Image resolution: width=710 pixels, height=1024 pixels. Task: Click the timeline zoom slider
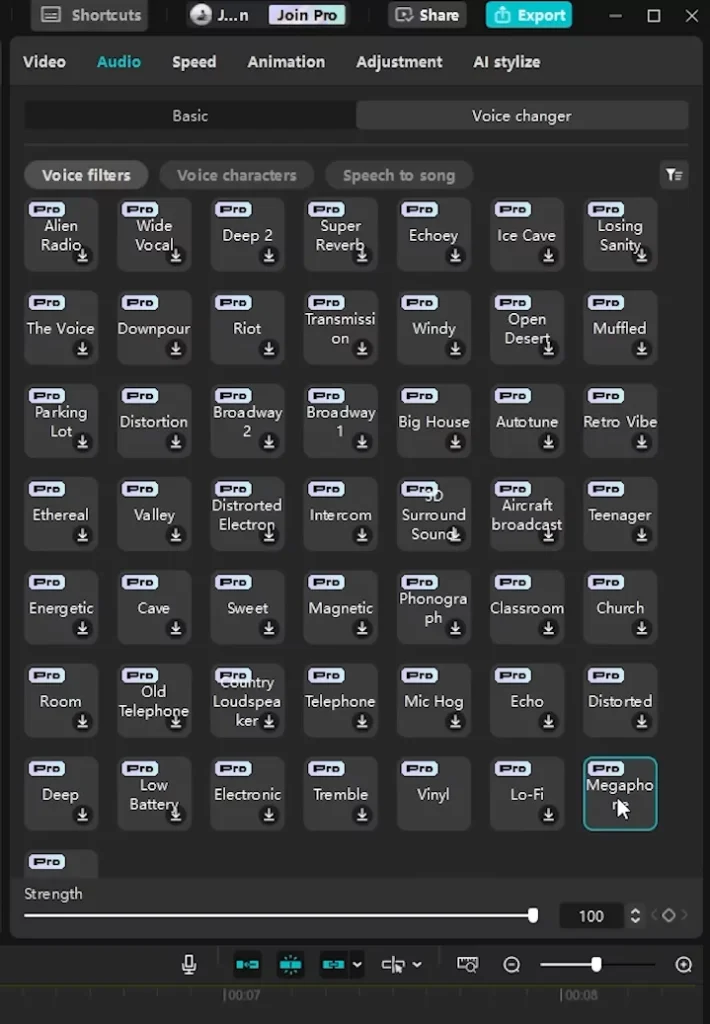(x=596, y=965)
